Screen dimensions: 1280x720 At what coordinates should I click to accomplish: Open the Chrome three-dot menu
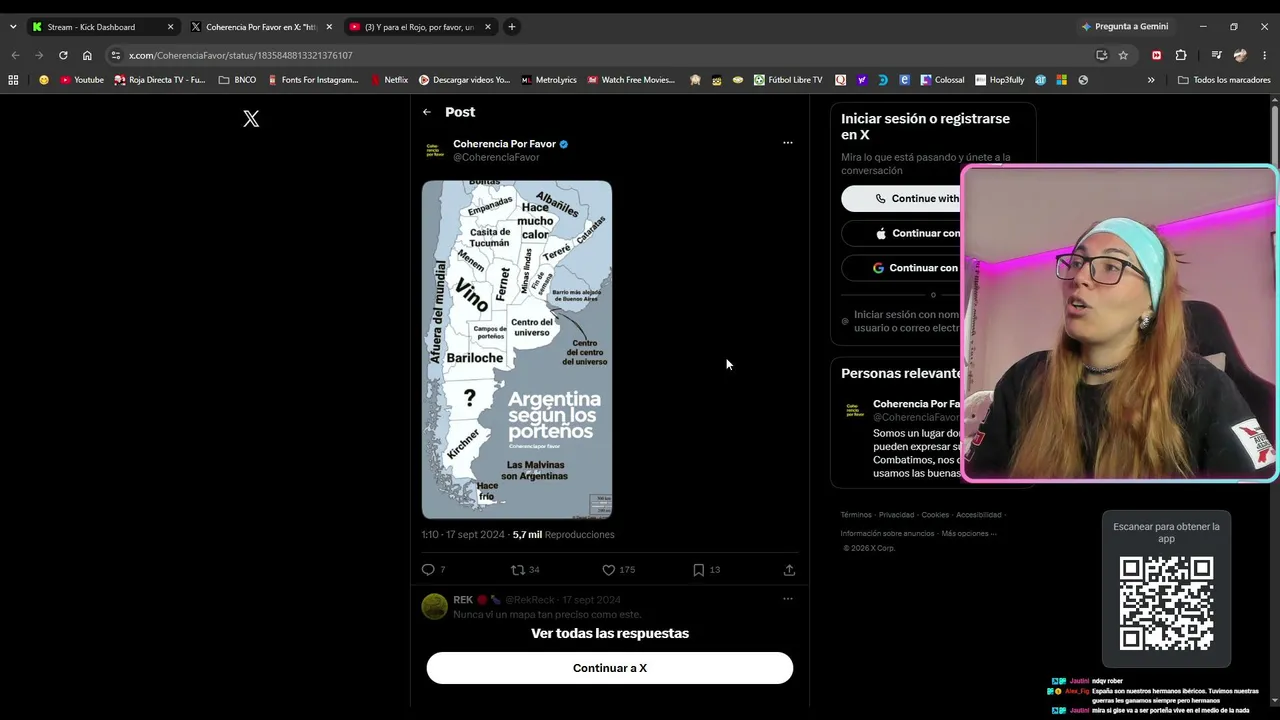coord(1265,55)
